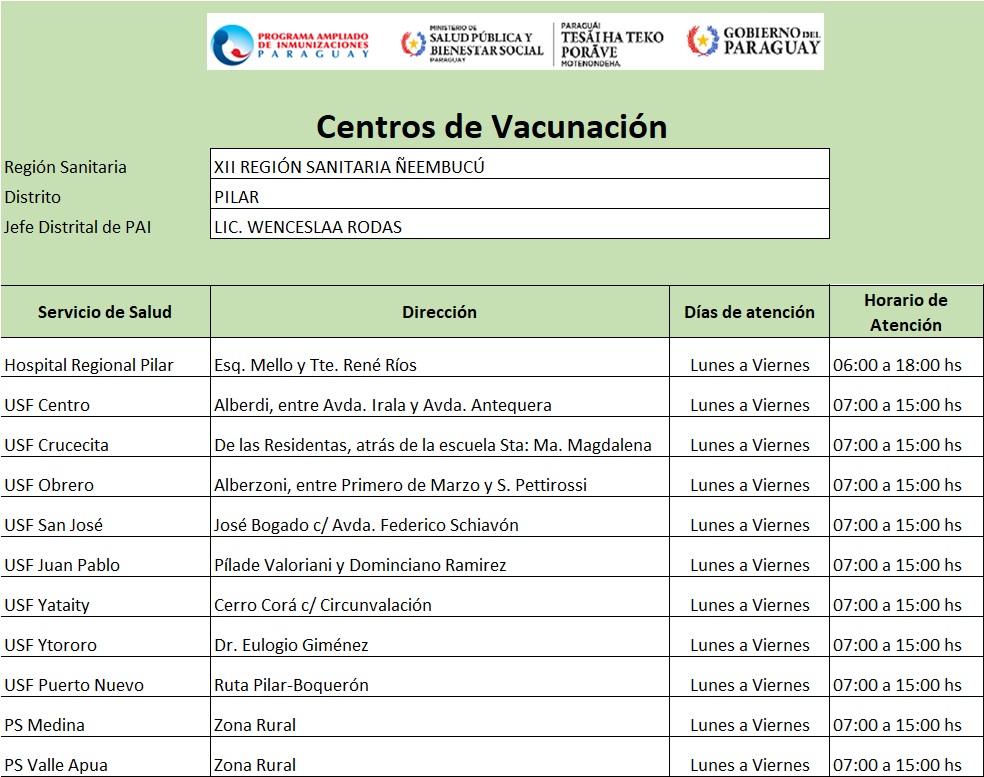This screenshot has width=984, height=777.
Task: Select the USF Crucecita address cell
Action: click(x=433, y=445)
